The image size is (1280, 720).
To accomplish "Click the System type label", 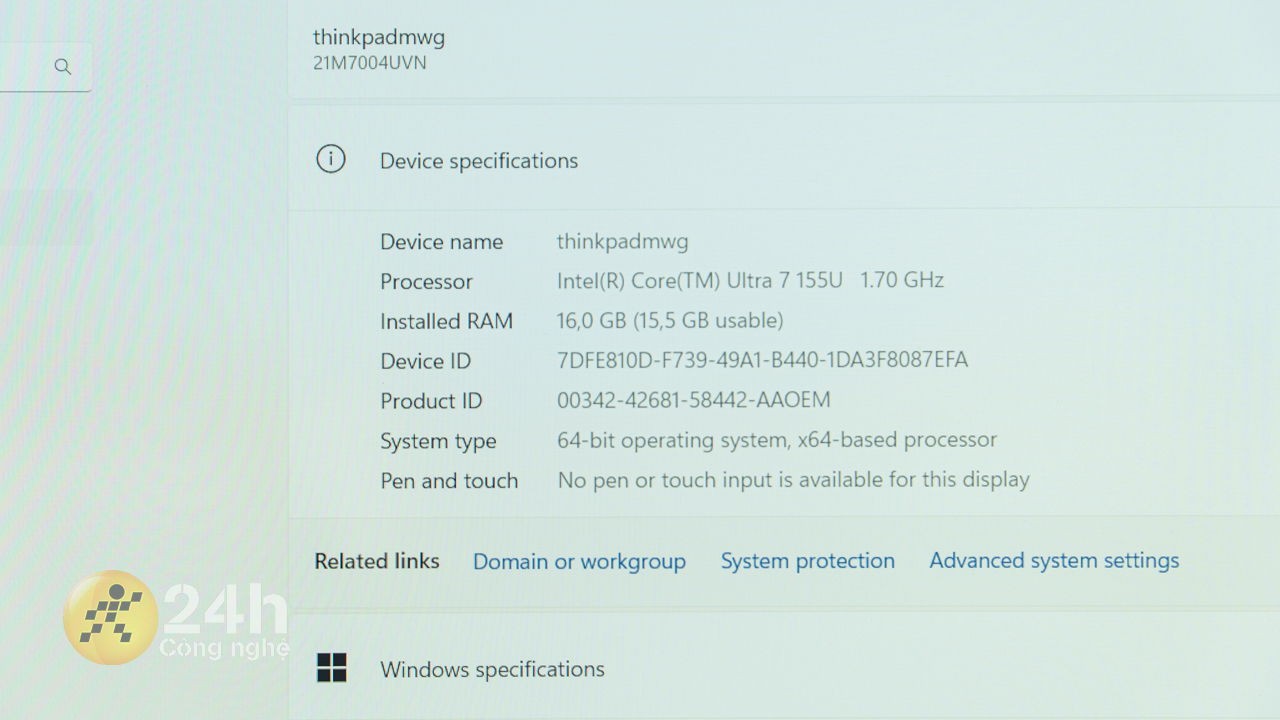I will pos(438,441).
